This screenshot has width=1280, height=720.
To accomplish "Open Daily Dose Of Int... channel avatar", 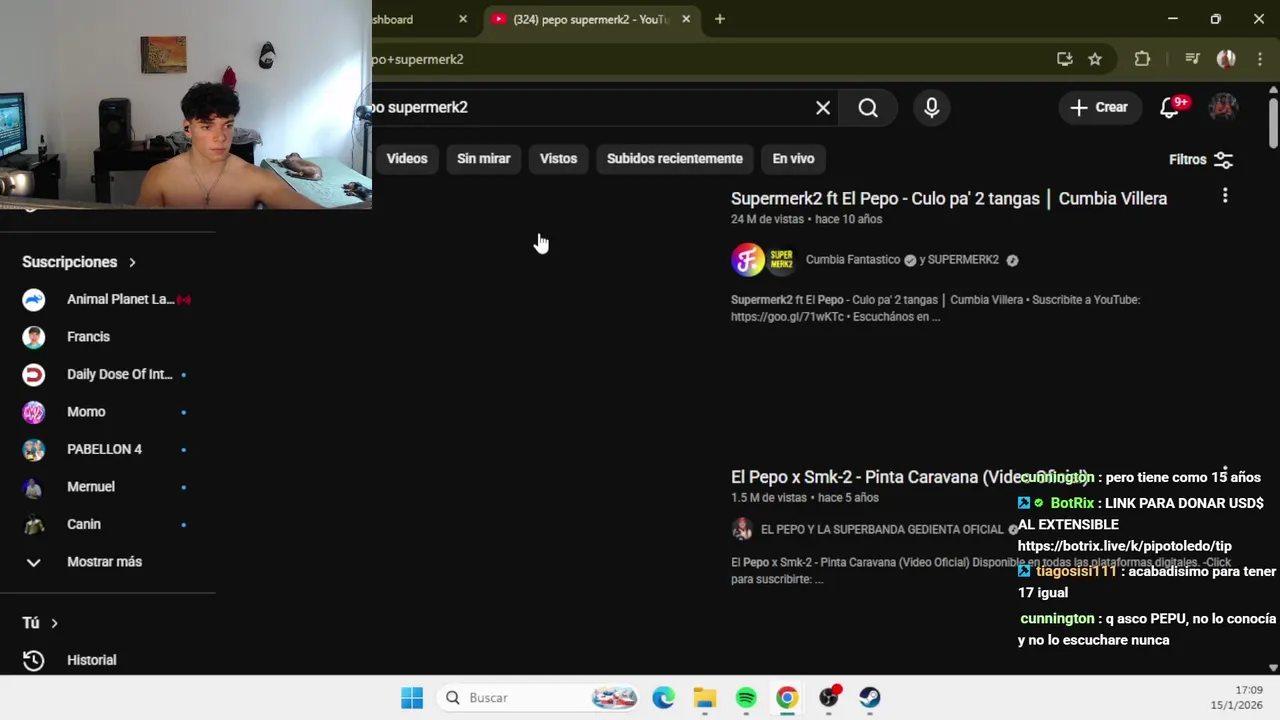I will [34, 375].
